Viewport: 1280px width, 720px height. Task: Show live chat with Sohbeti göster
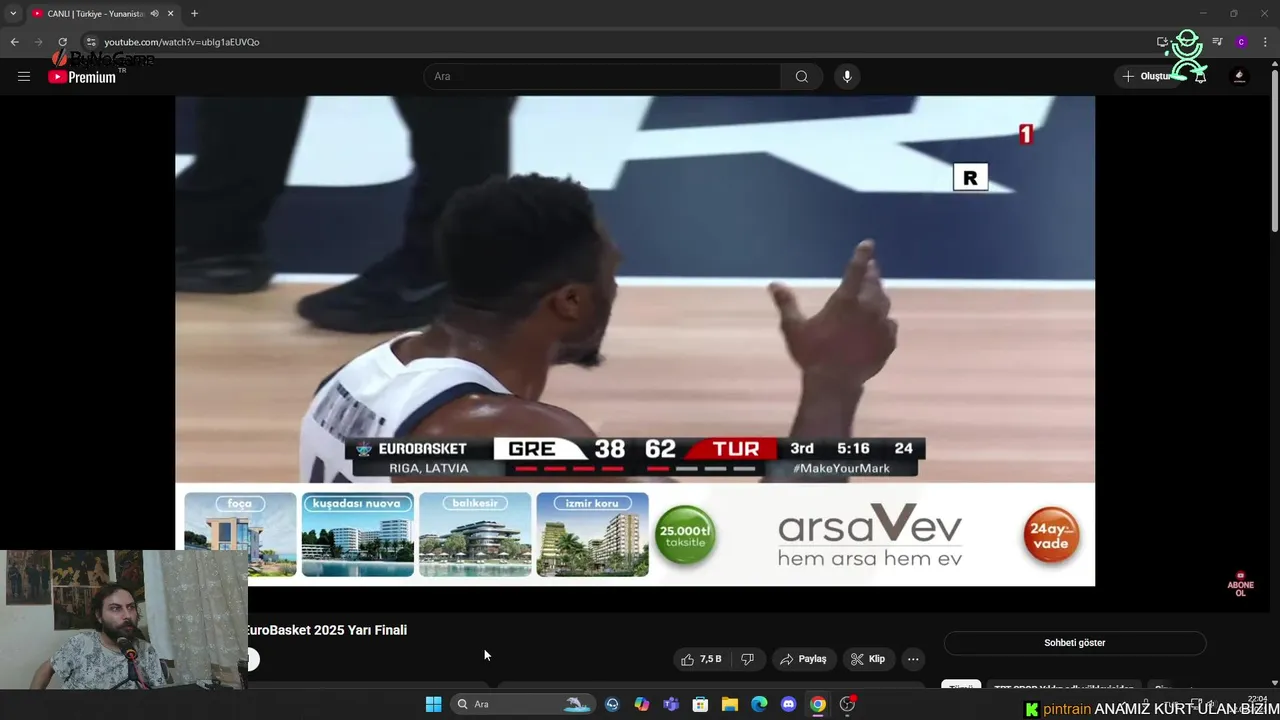[1075, 643]
